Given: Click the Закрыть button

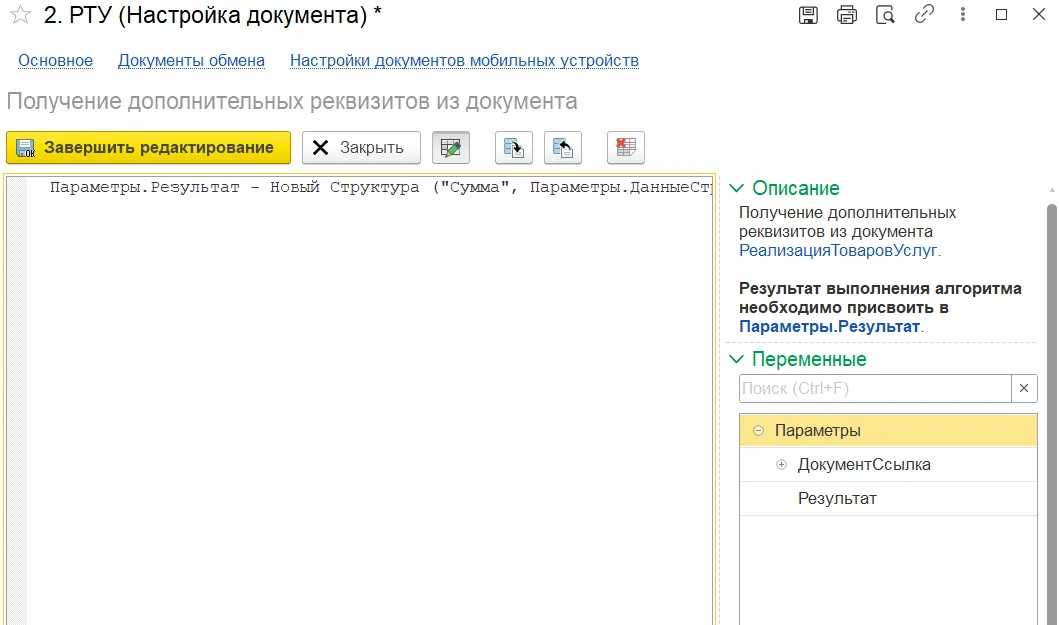Looking at the screenshot, I should pos(361,148).
